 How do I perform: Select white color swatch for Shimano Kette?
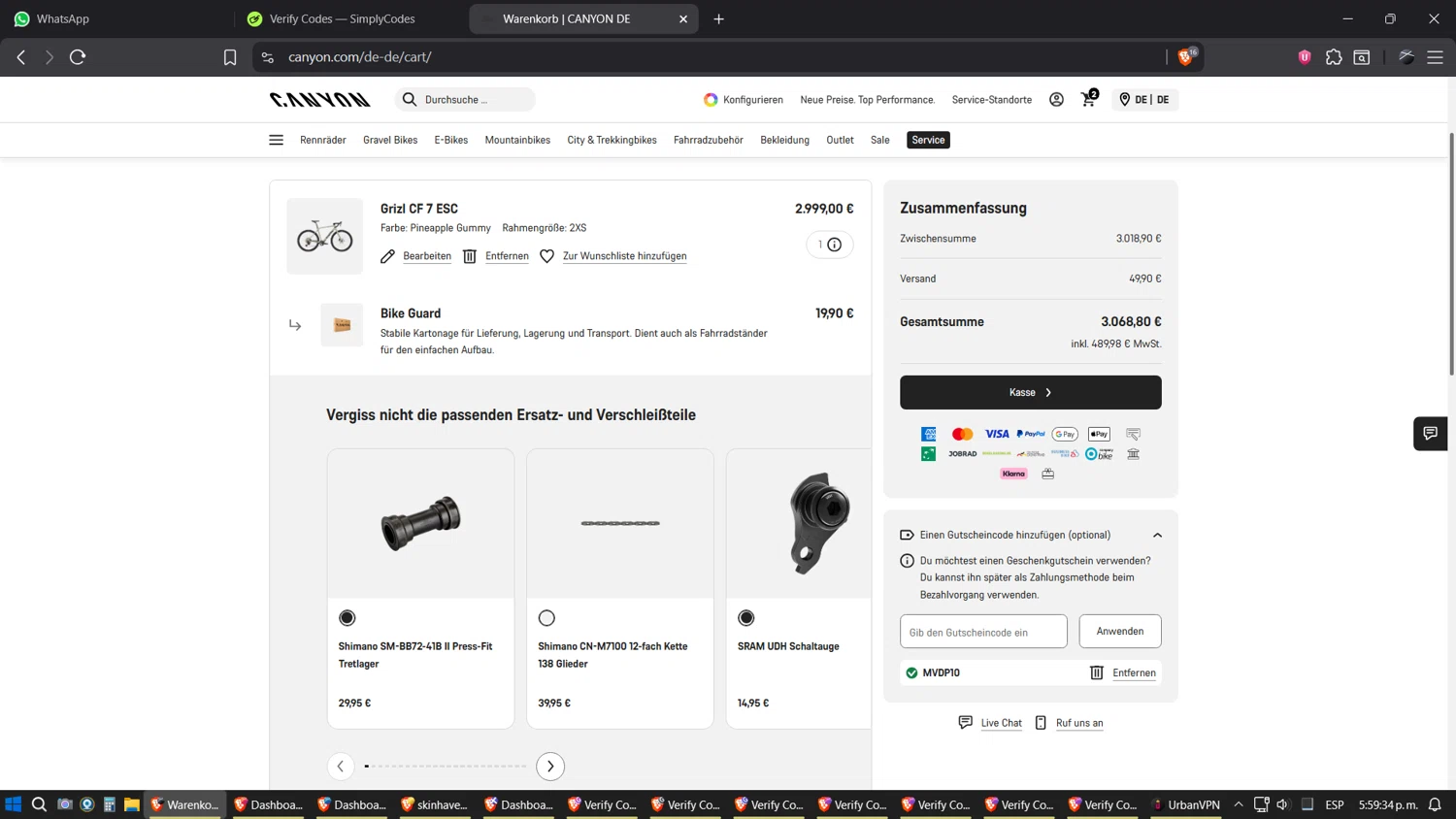pyautogui.click(x=547, y=618)
